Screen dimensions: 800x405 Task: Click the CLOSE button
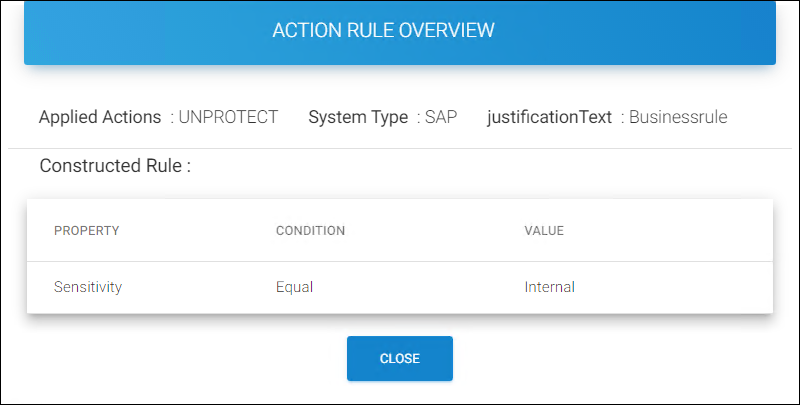pyautogui.click(x=399, y=358)
